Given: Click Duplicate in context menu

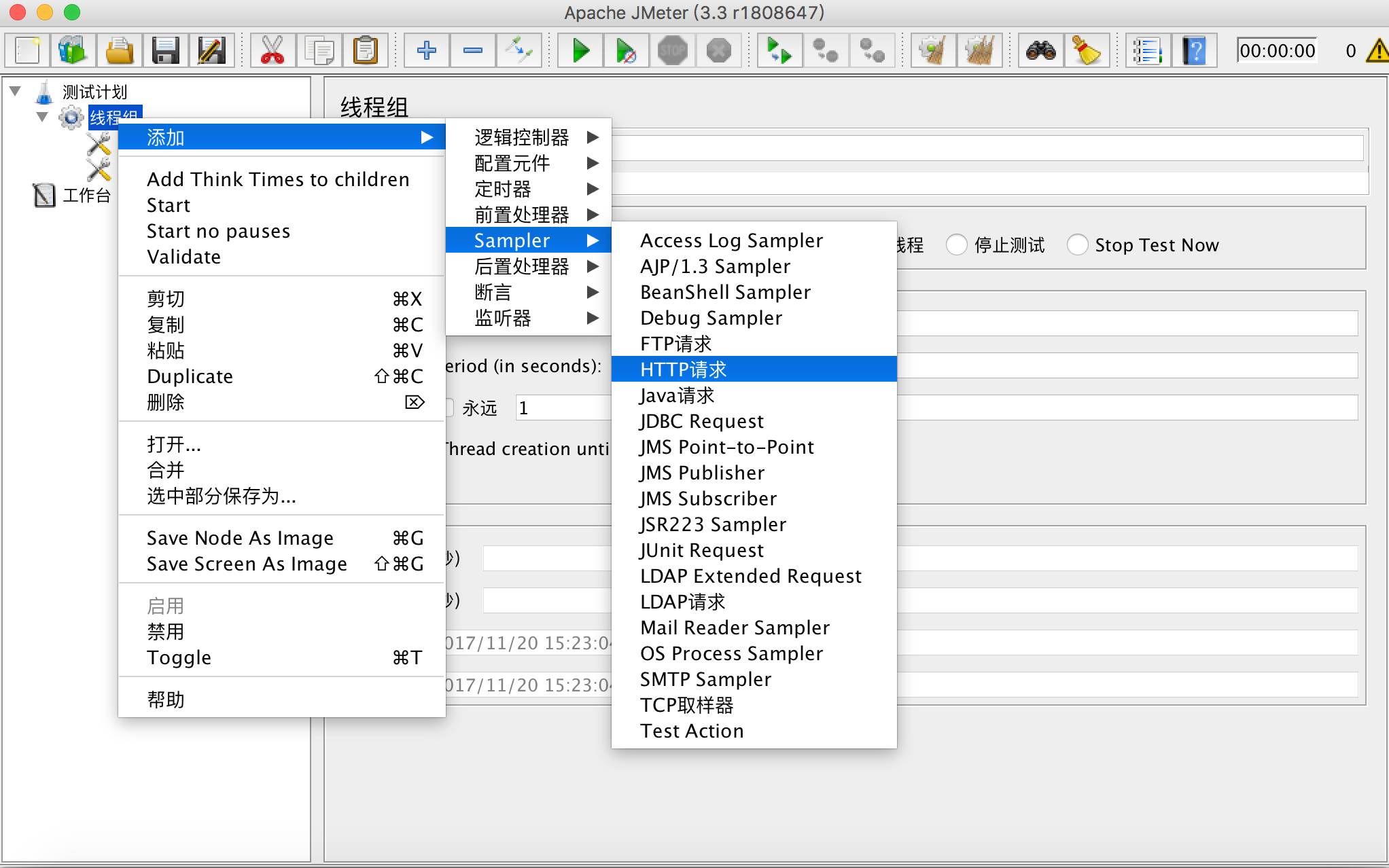Looking at the screenshot, I should click(x=281, y=376).
